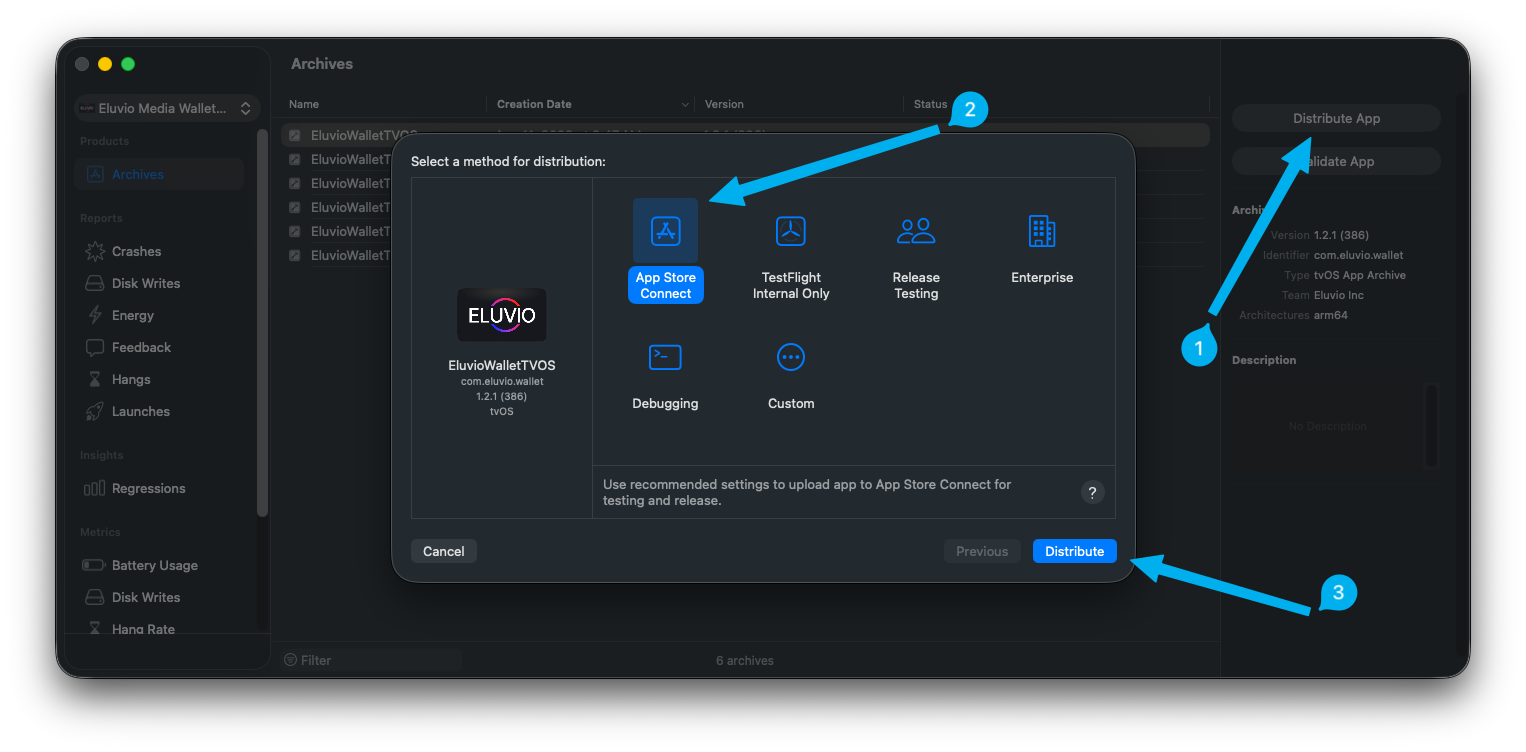
Task: Open the Crashes report
Action: pos(159,251)
